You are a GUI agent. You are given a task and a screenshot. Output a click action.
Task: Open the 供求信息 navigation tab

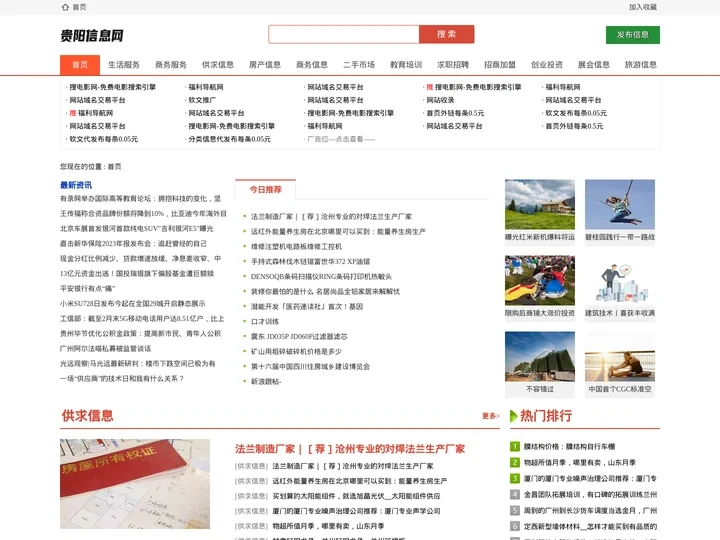(x=218, y=65)
